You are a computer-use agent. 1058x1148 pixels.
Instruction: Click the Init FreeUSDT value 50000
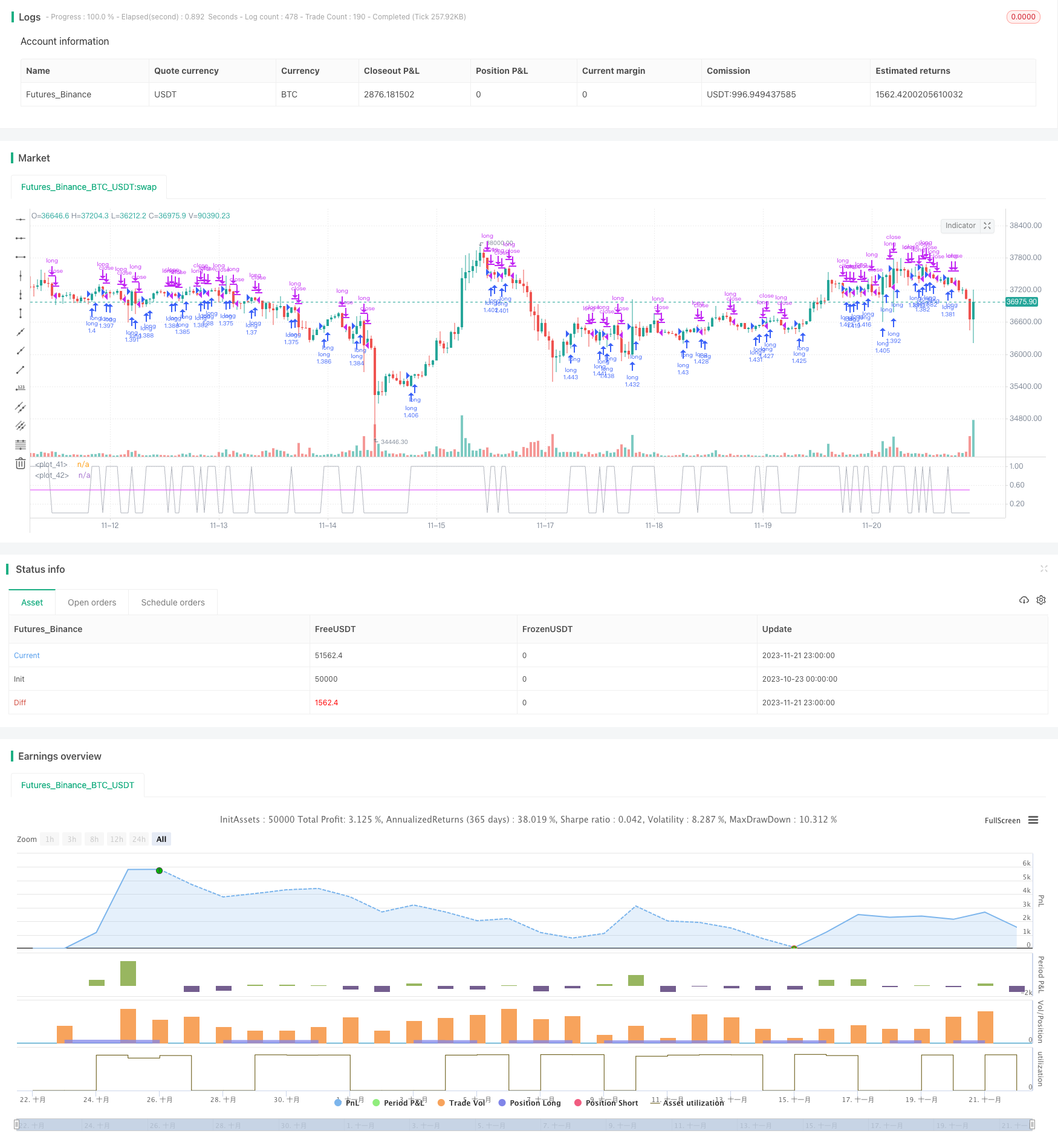pos(326,679)
